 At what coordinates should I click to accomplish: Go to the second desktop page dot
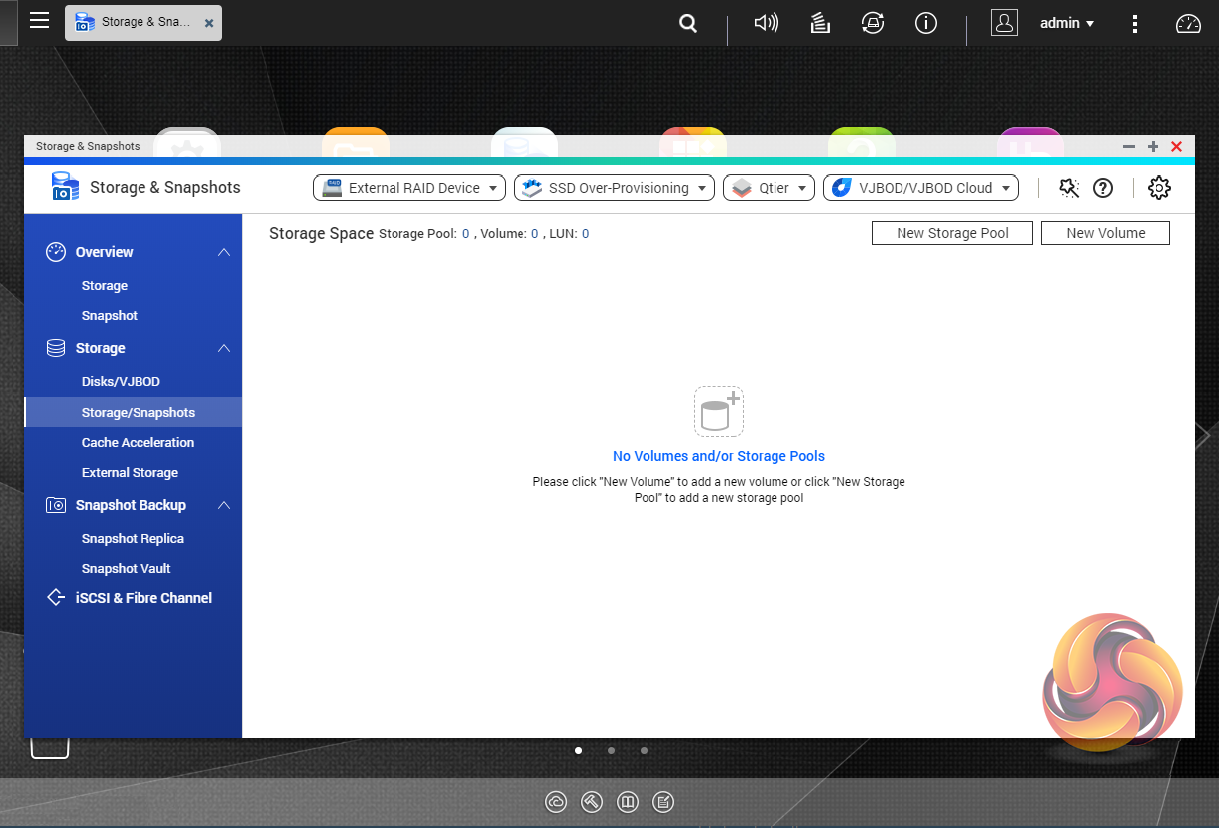click(x=611, y=750)
